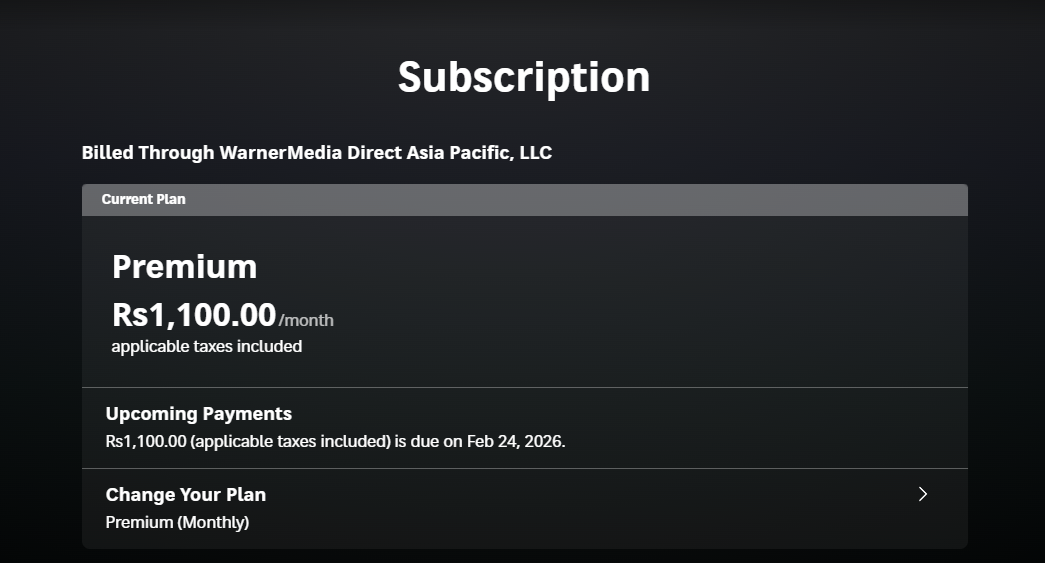Click the "/month" billing period label

click(306, 321)
